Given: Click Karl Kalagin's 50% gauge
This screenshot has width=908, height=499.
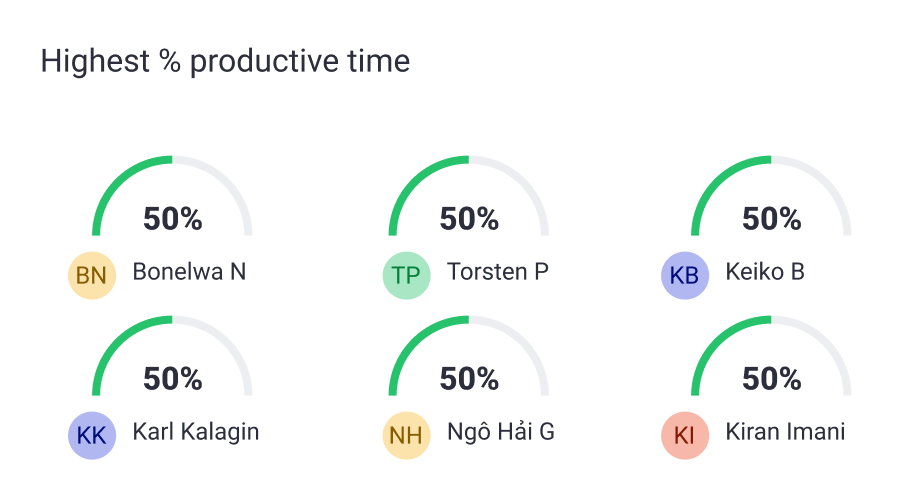Looking at the screenshot, I should pyautogui.click(x=172, y=356).
